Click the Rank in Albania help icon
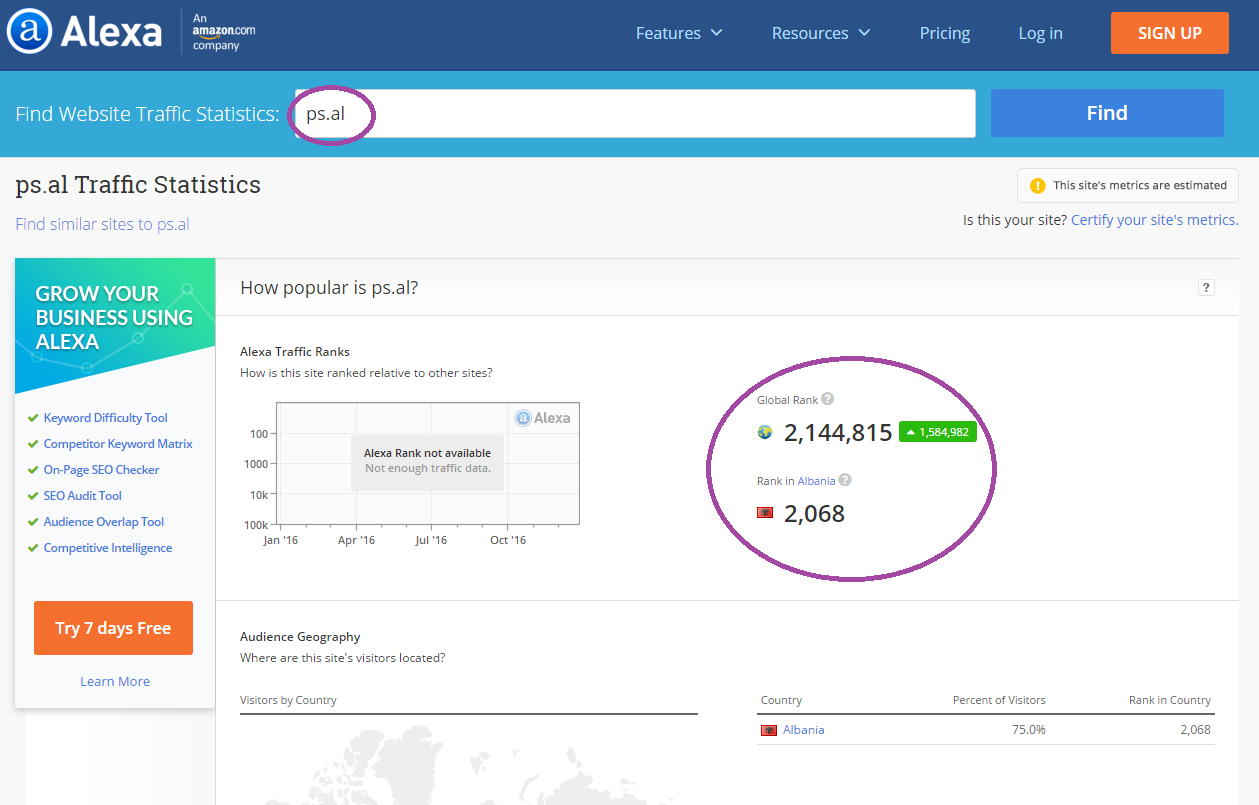Viewport: 1259px width, 805px height. click(845, 480)
